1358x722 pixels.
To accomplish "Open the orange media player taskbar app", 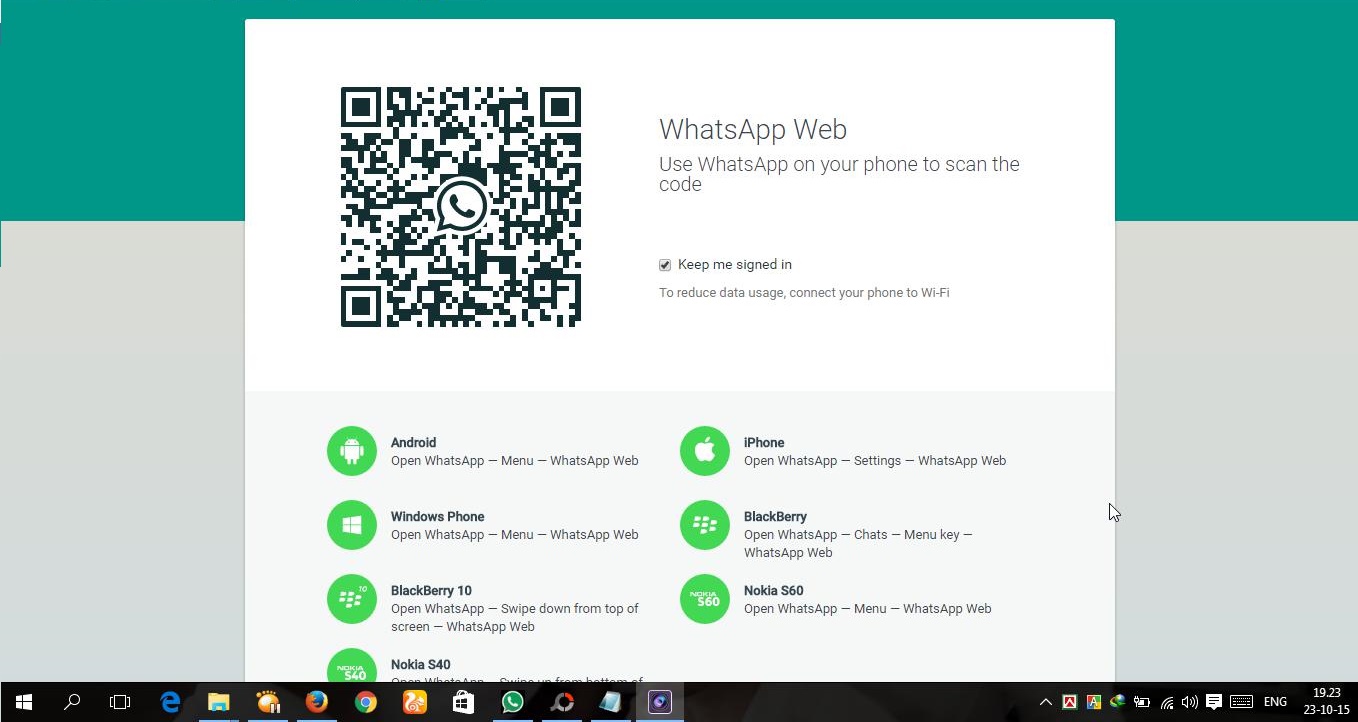I will pyautogui.click(x=268, y=702).
